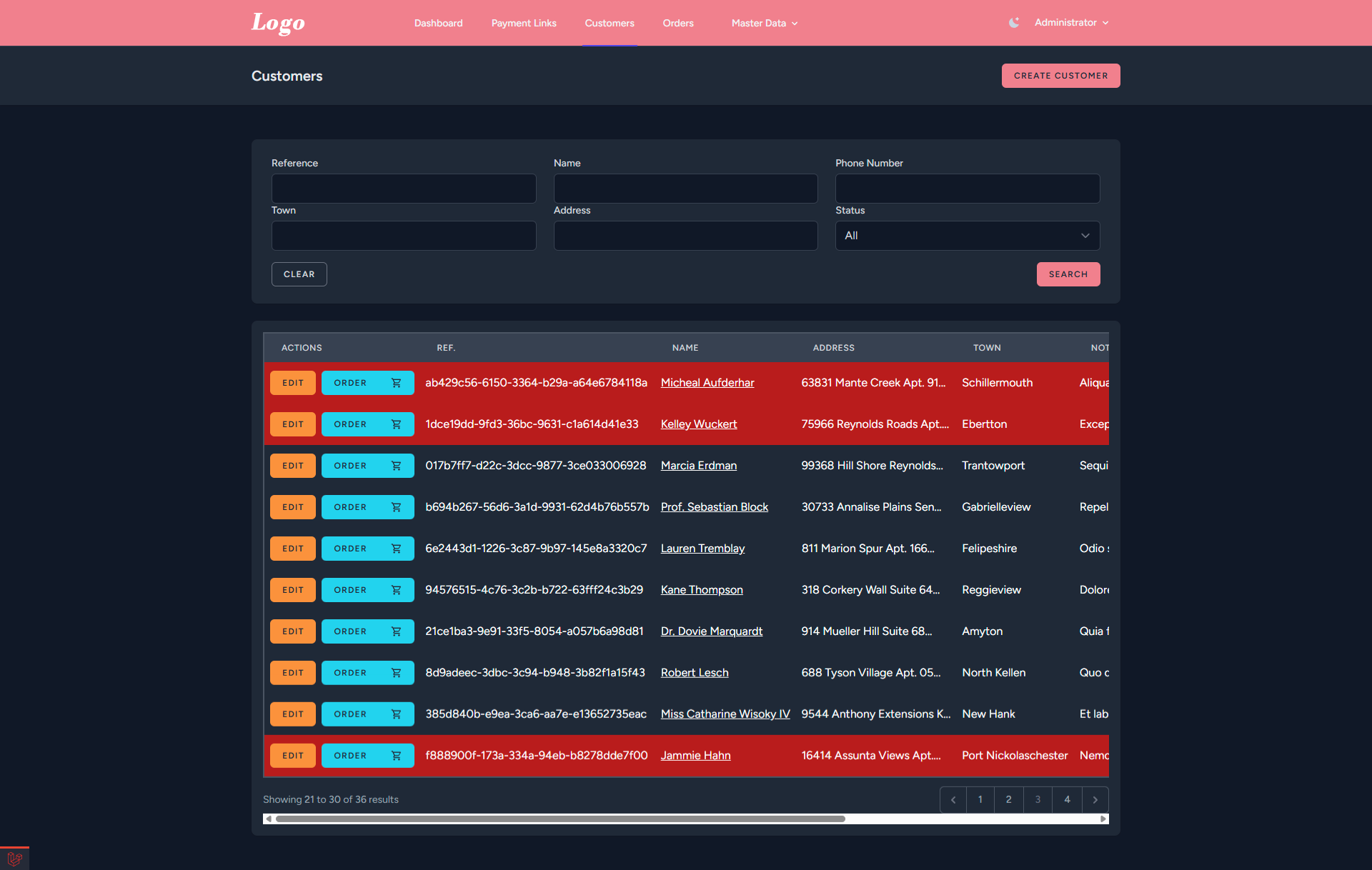
Task: Click Order cart icon for Kane Thompson
Action: pyautogui.click(x=396, y=590)
